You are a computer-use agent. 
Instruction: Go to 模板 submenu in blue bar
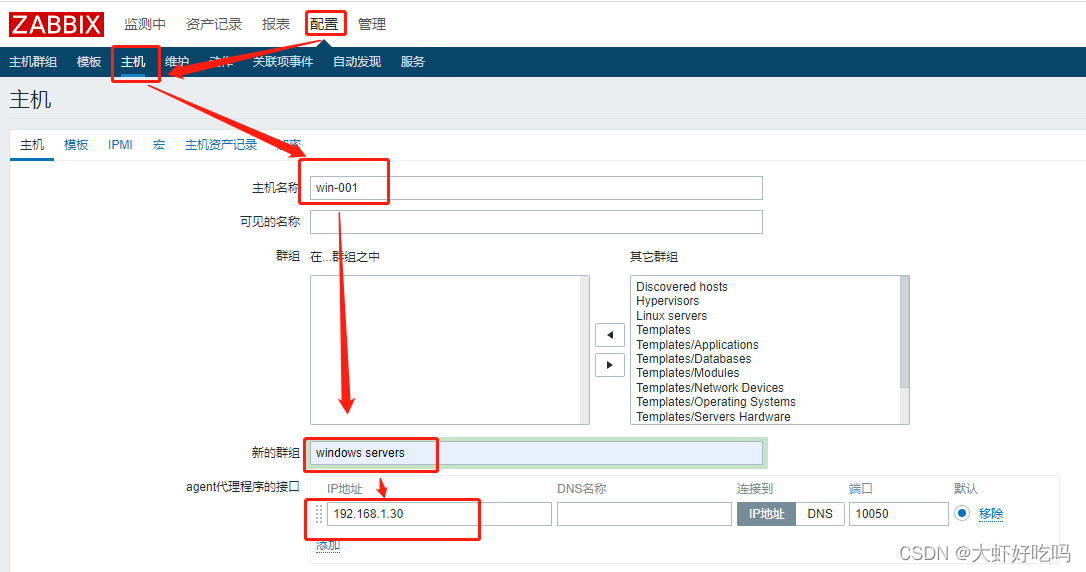coord(89,62)
